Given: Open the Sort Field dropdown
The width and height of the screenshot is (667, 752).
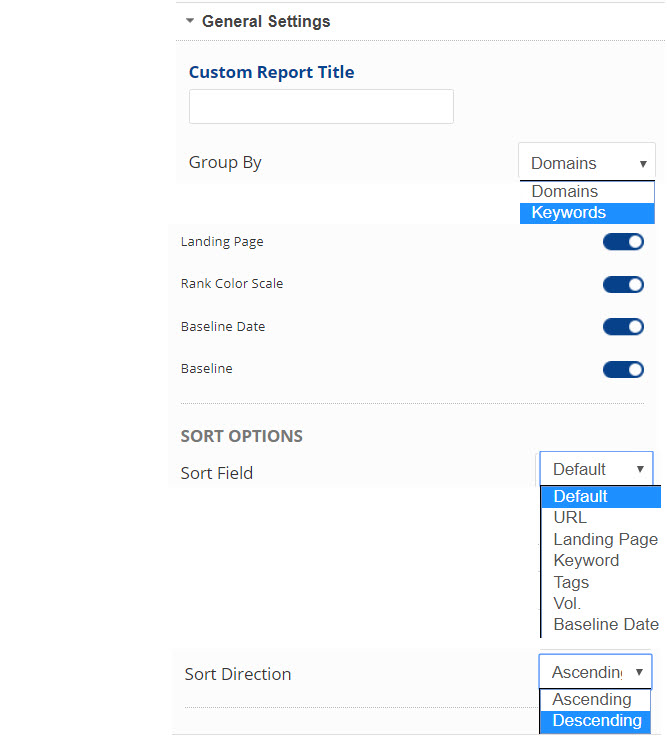Looking at the screenshot, I should coord(596,469).
